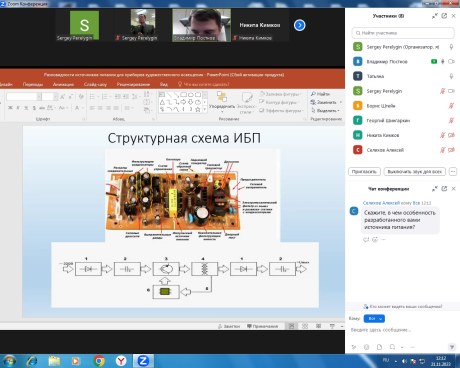This screenshot has width=460, height=368.
Task: Open Zoom from the Windows taskbar
Action: (143, 361)
